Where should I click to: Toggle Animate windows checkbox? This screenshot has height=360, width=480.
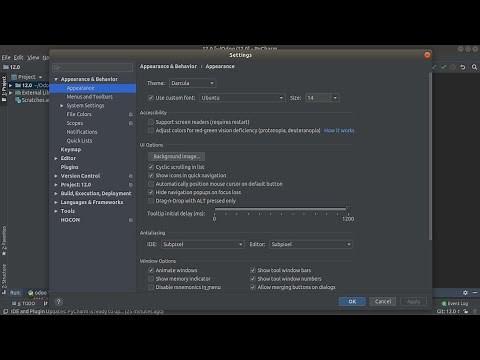(x=151, y=270)
